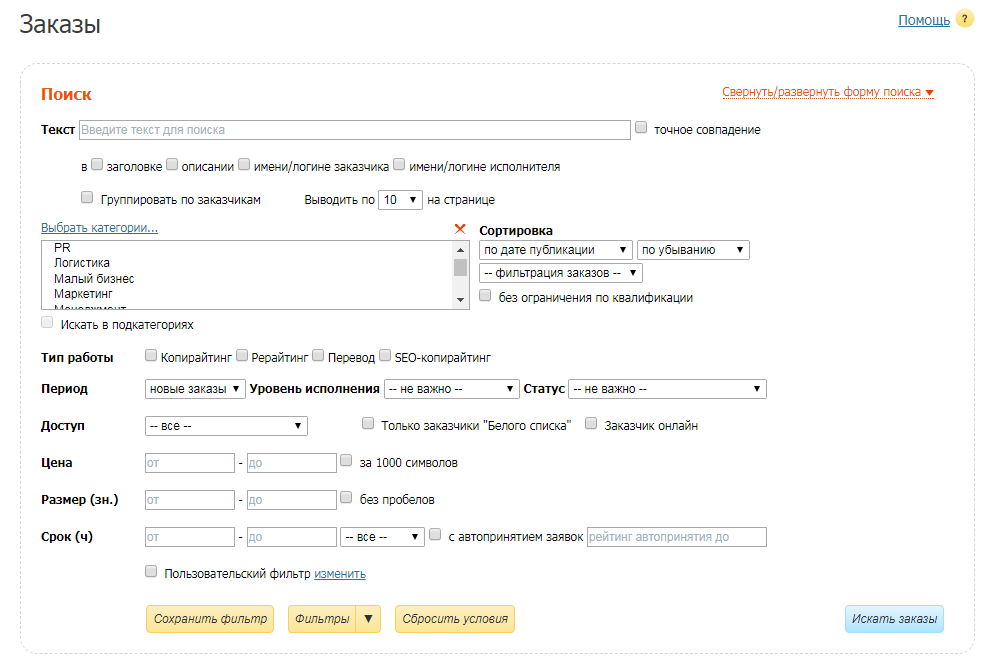Viewport: 993px width, 668px height.
Task: Check the заголовке search option
Action: [97, 165]
